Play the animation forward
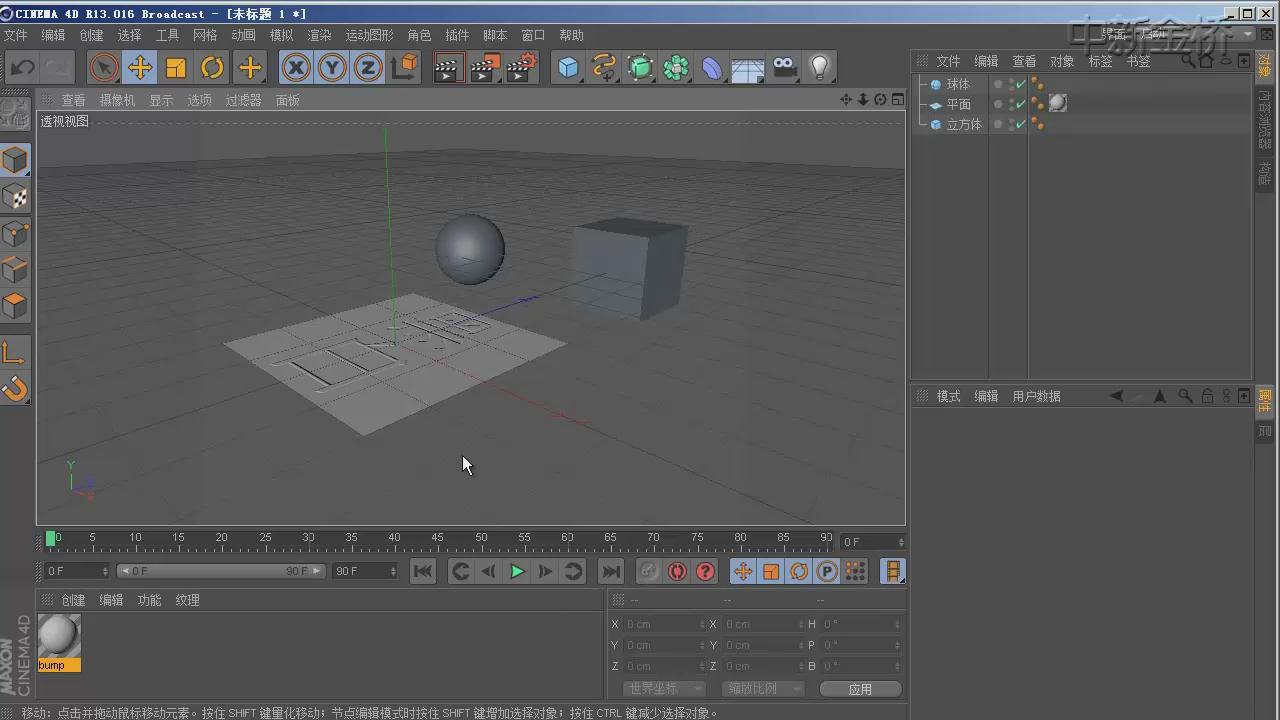 click(x=517, y=571)
